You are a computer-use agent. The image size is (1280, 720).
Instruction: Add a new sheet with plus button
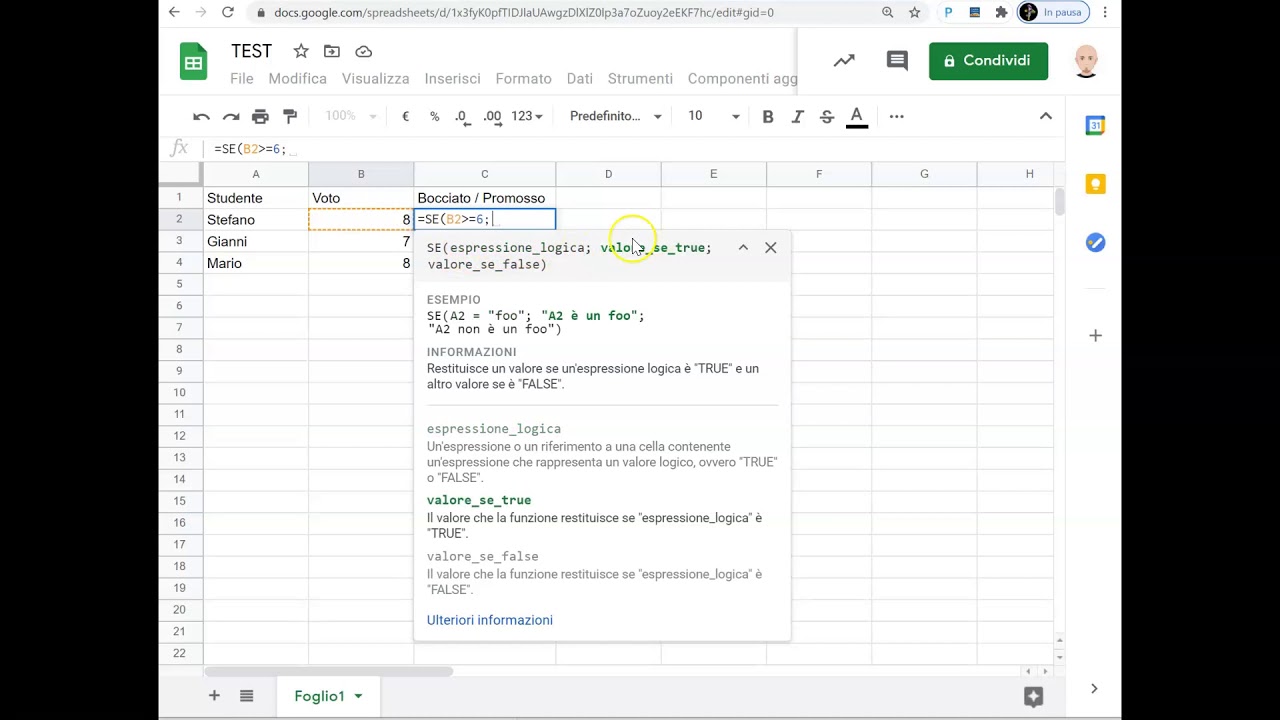(214, 696)
